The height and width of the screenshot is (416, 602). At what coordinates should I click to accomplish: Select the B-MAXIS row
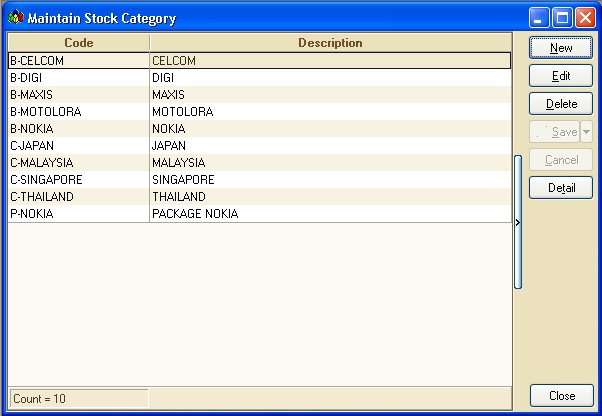(260, 94)
